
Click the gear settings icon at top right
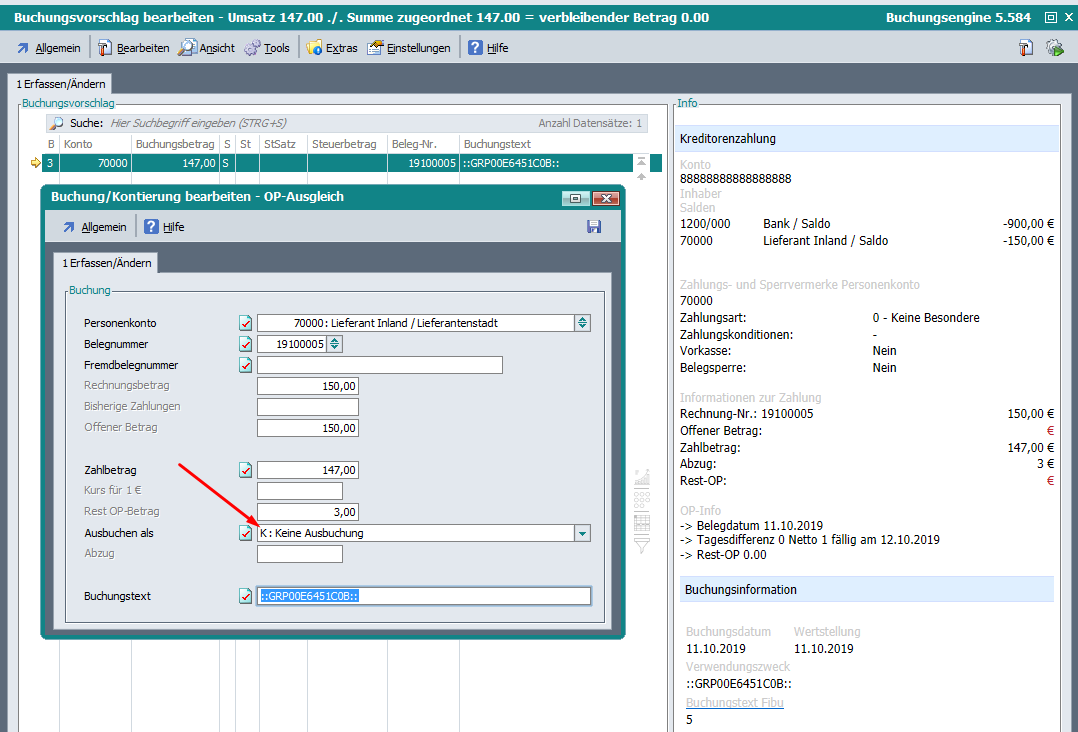[1054, 48]
